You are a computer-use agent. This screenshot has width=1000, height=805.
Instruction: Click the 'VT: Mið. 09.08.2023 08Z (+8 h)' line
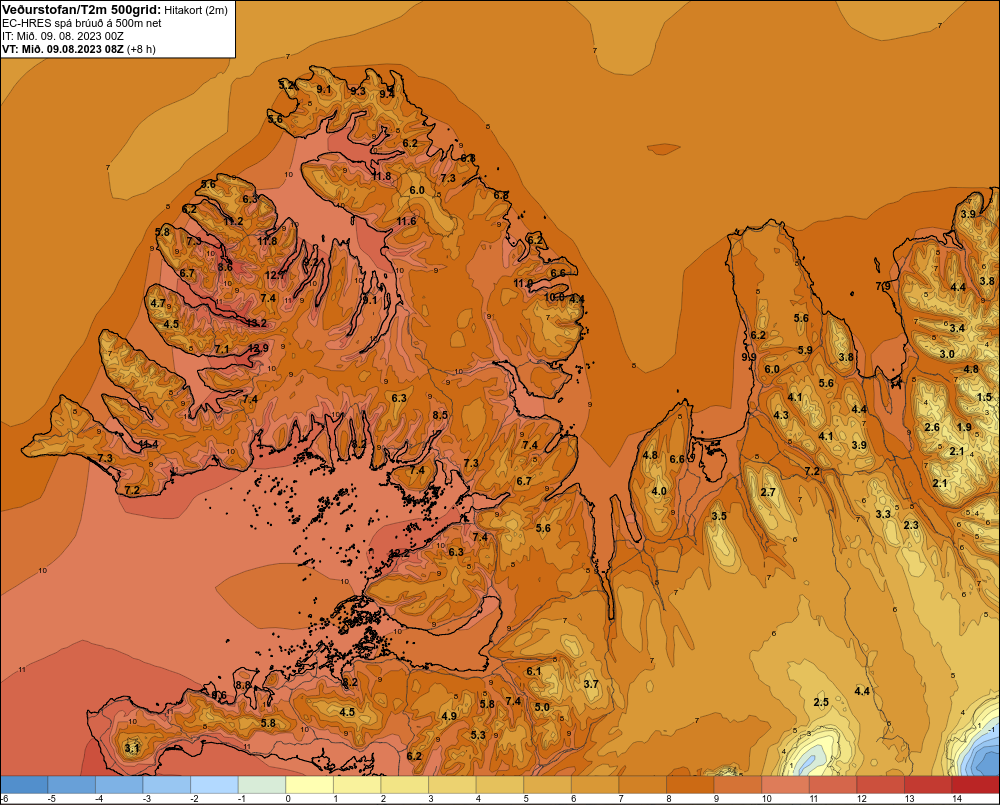point(79,48)
